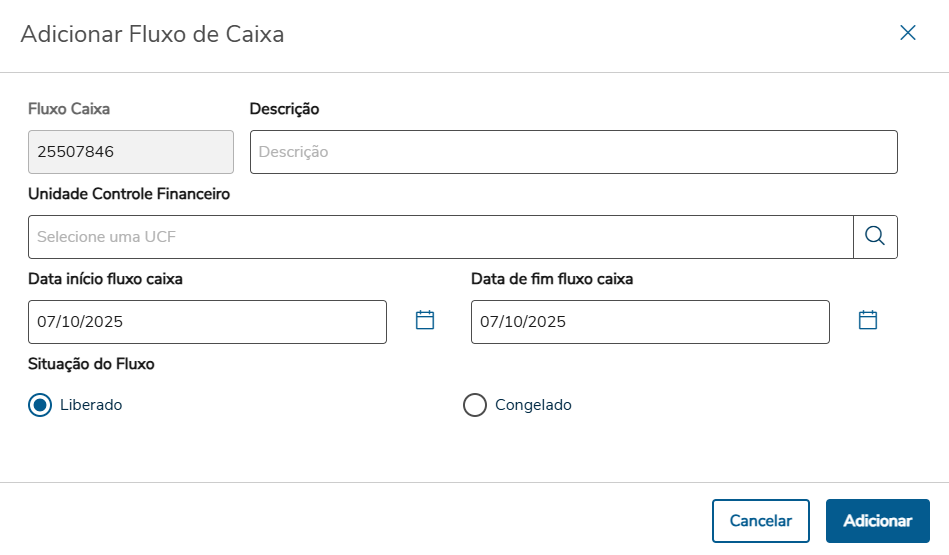Viewport: 949px width, 555px height.
Task: Select the Liberado radio option
Action: coord(40,405)
